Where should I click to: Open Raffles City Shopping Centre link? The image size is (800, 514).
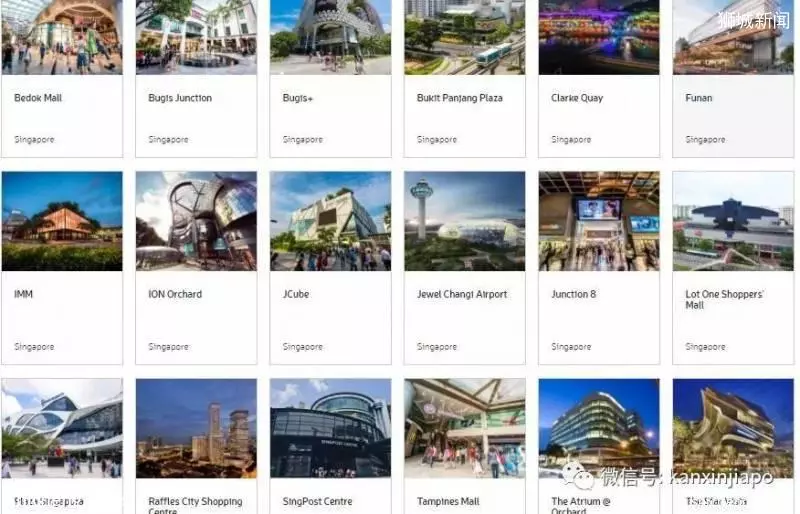click(195, 506)
